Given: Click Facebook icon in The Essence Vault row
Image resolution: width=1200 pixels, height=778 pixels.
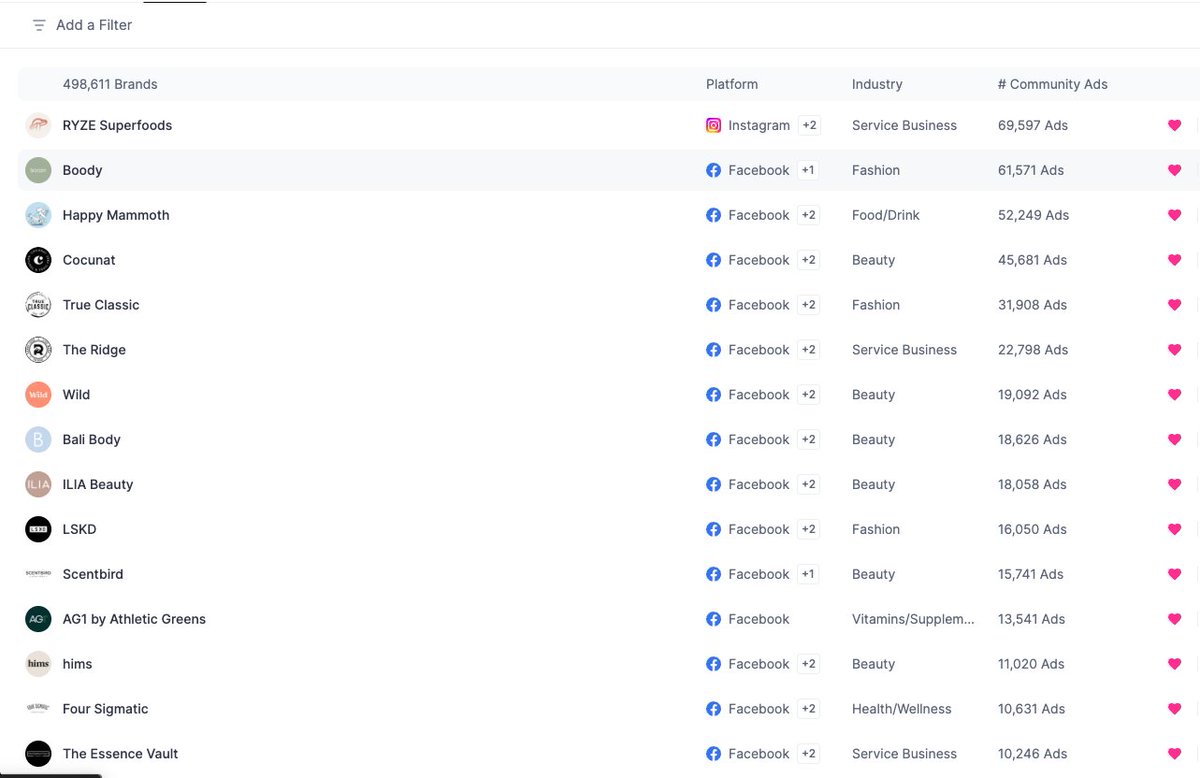Looking at the screenshot, I should coord(713,754).
